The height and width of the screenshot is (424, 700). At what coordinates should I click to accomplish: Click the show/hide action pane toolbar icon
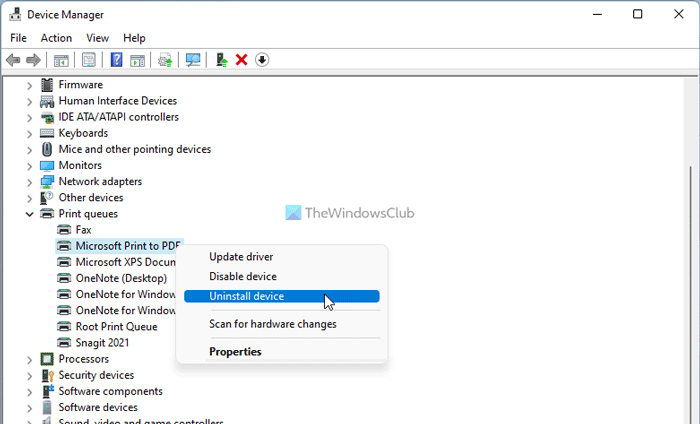coord(138,60)
